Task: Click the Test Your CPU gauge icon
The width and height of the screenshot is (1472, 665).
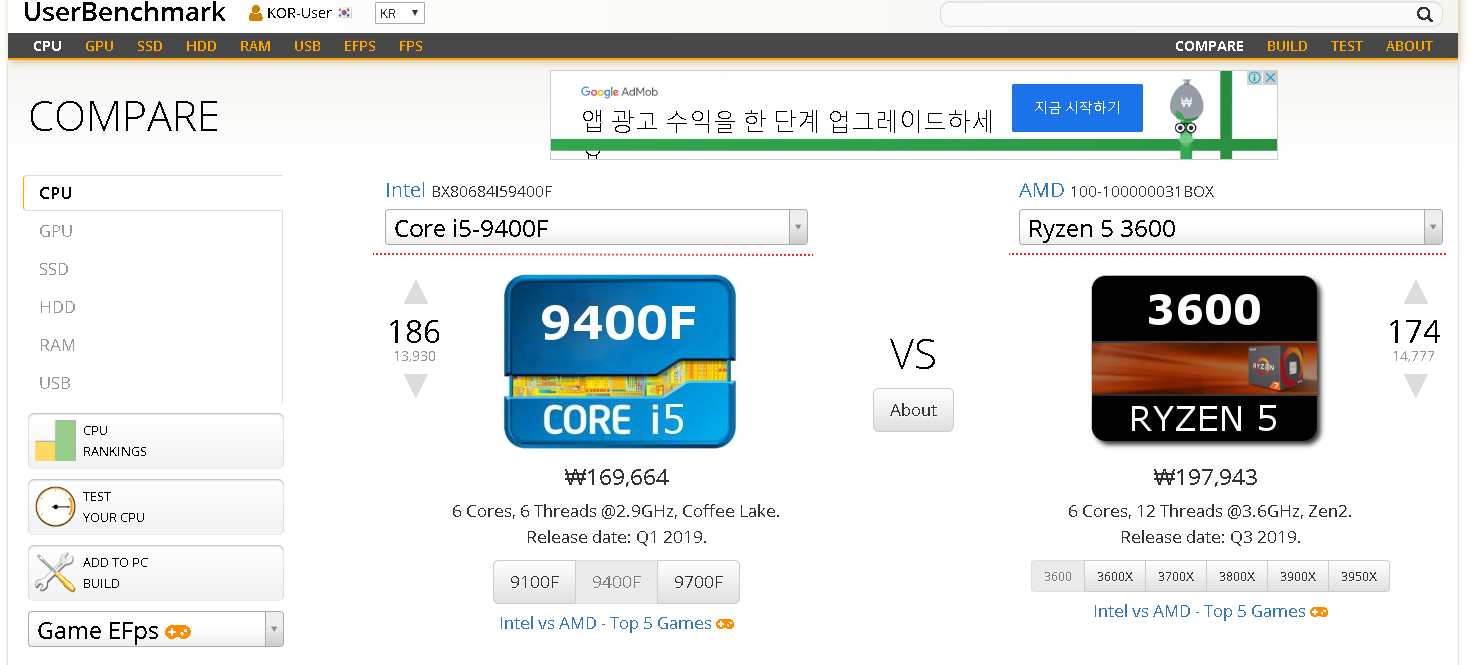Action: point(55,507)
